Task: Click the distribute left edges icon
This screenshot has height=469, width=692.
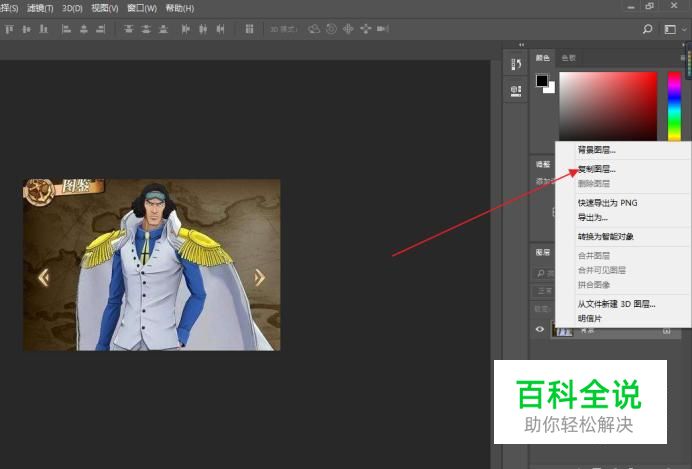Action: pyautogui.click(x=185, y=30)
